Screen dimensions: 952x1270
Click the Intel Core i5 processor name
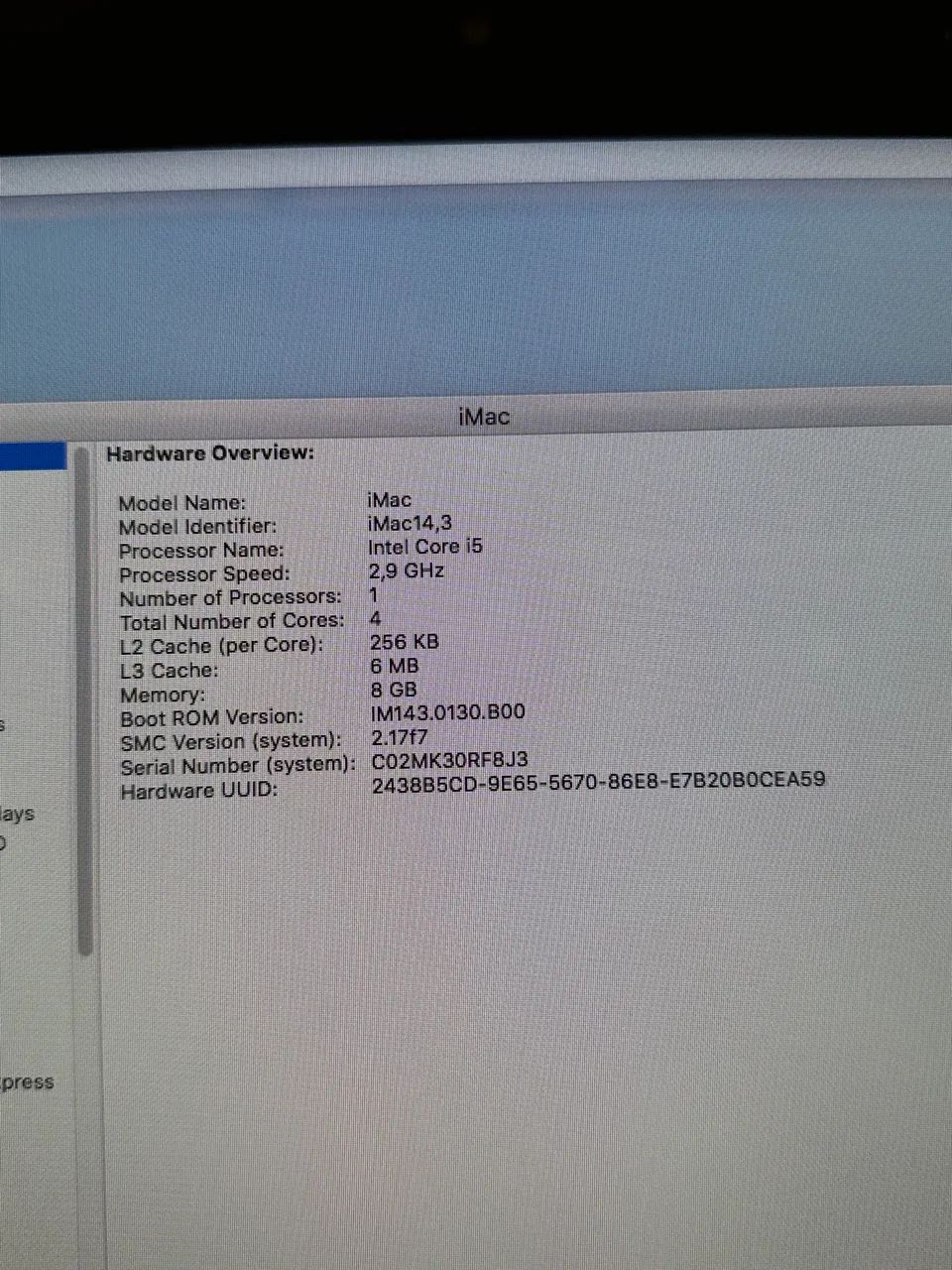point(425,547)
